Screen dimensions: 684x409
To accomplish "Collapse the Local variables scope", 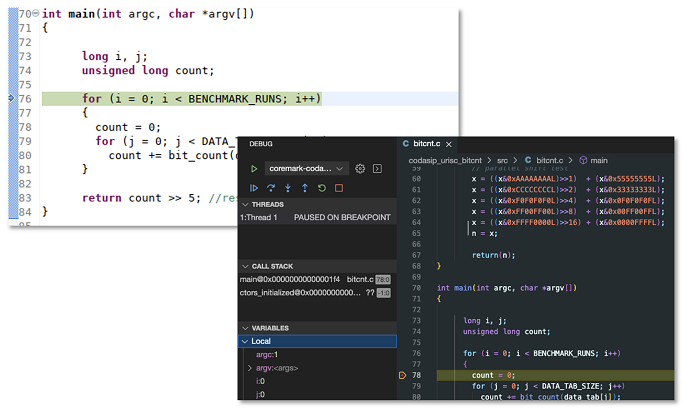I will [x=245, y=341].
